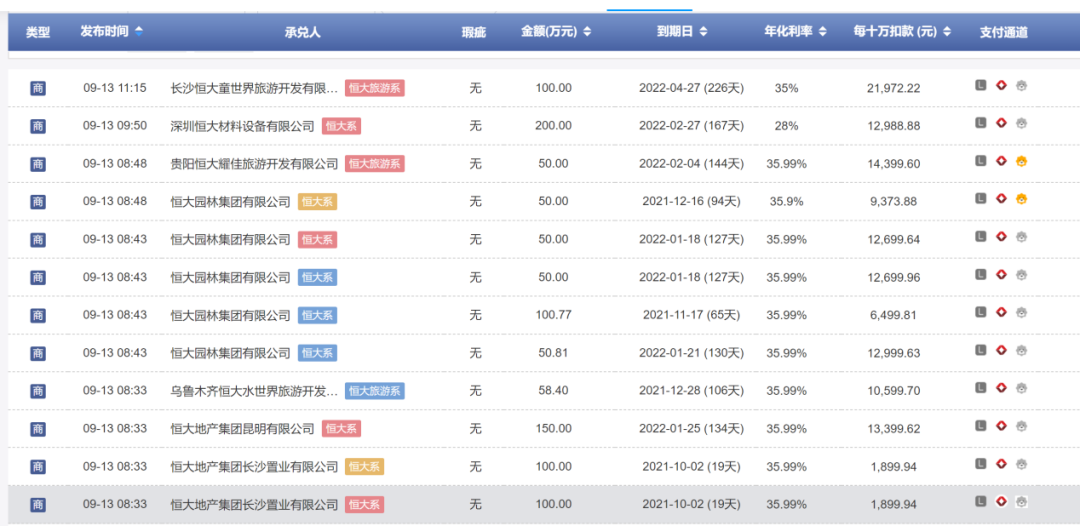This screenshot has width=1080, height=526.
Task: Click the gray lion icon in 6,499.81 row
Action: (x=1021, y=313)
